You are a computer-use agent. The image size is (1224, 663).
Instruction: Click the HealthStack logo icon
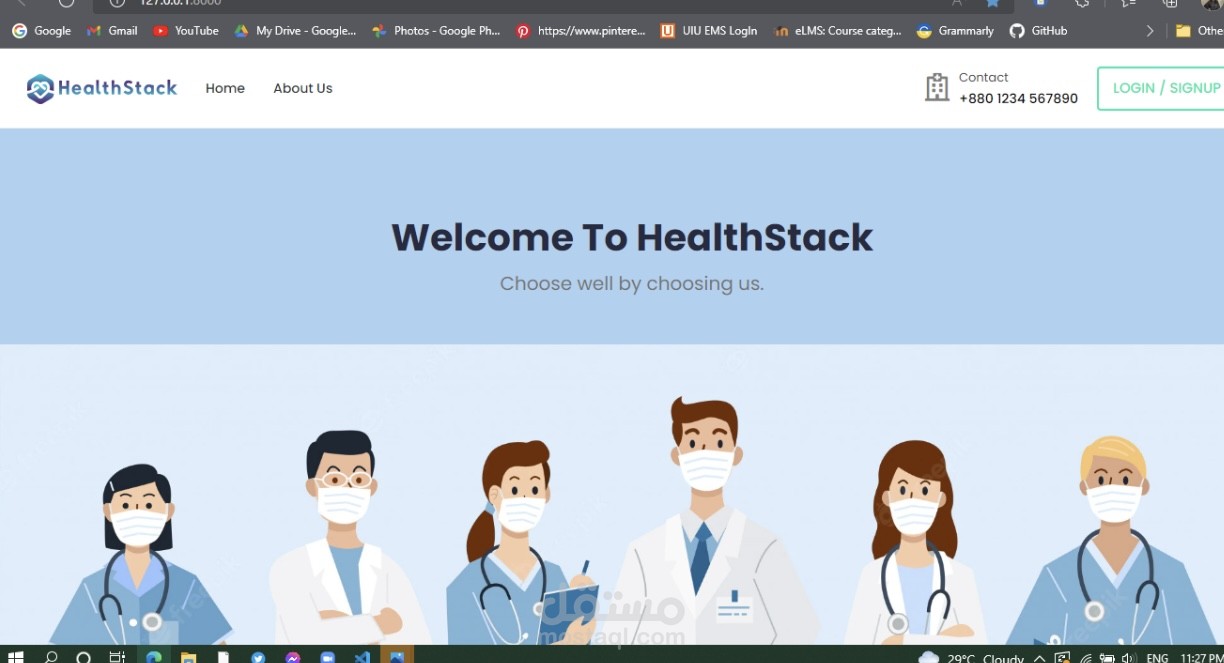click(40, 88)
